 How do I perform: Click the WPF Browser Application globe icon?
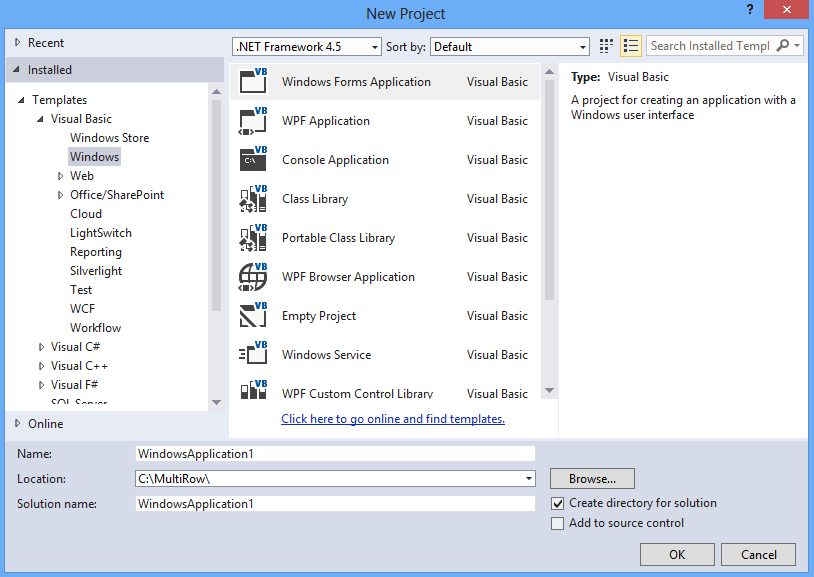tap(253, 276)
